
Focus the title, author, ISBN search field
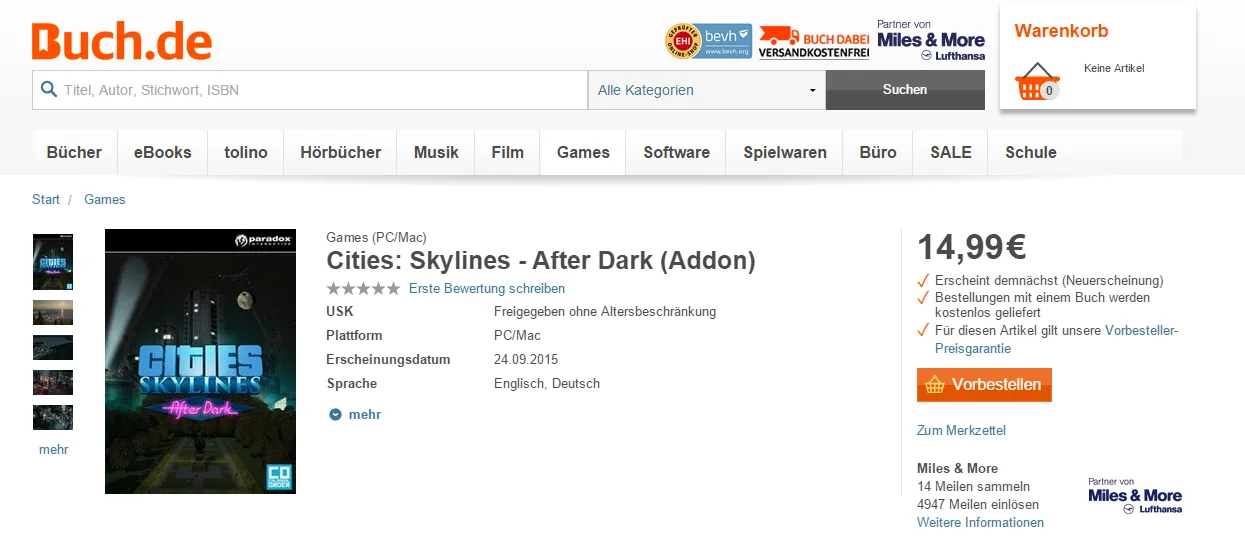[x=320, y=90]
